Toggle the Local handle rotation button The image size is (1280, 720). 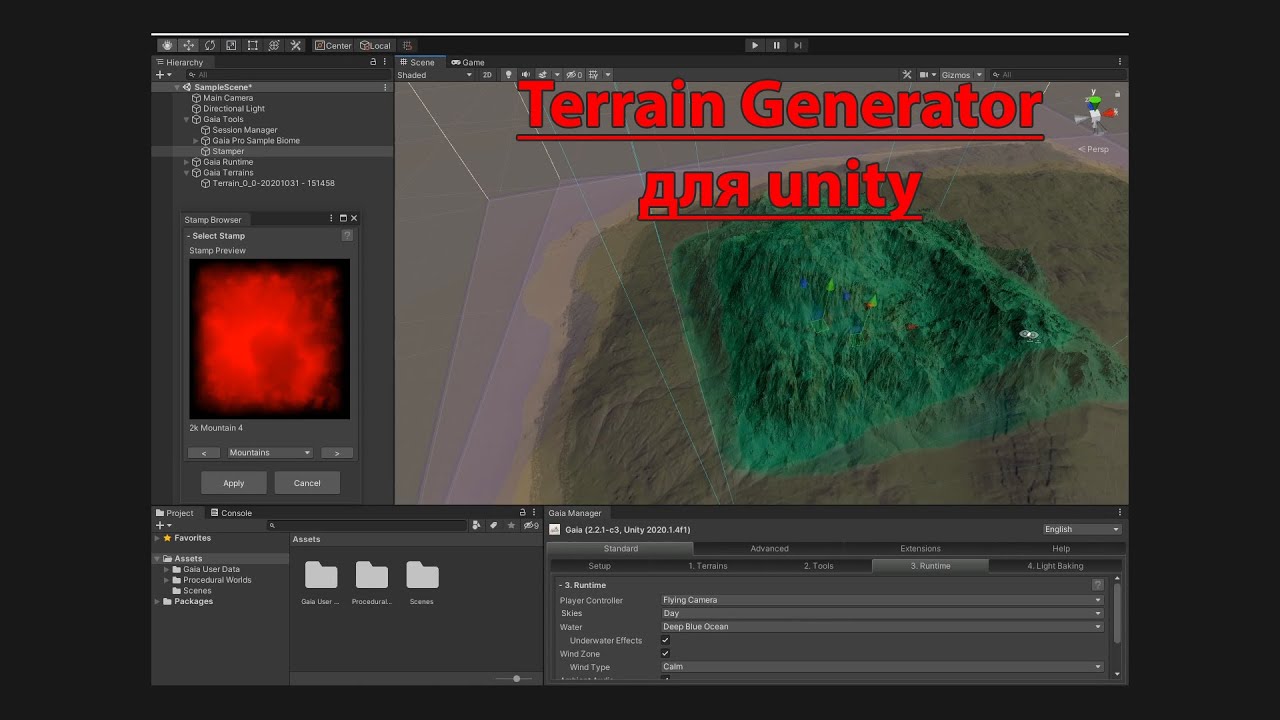375,45
